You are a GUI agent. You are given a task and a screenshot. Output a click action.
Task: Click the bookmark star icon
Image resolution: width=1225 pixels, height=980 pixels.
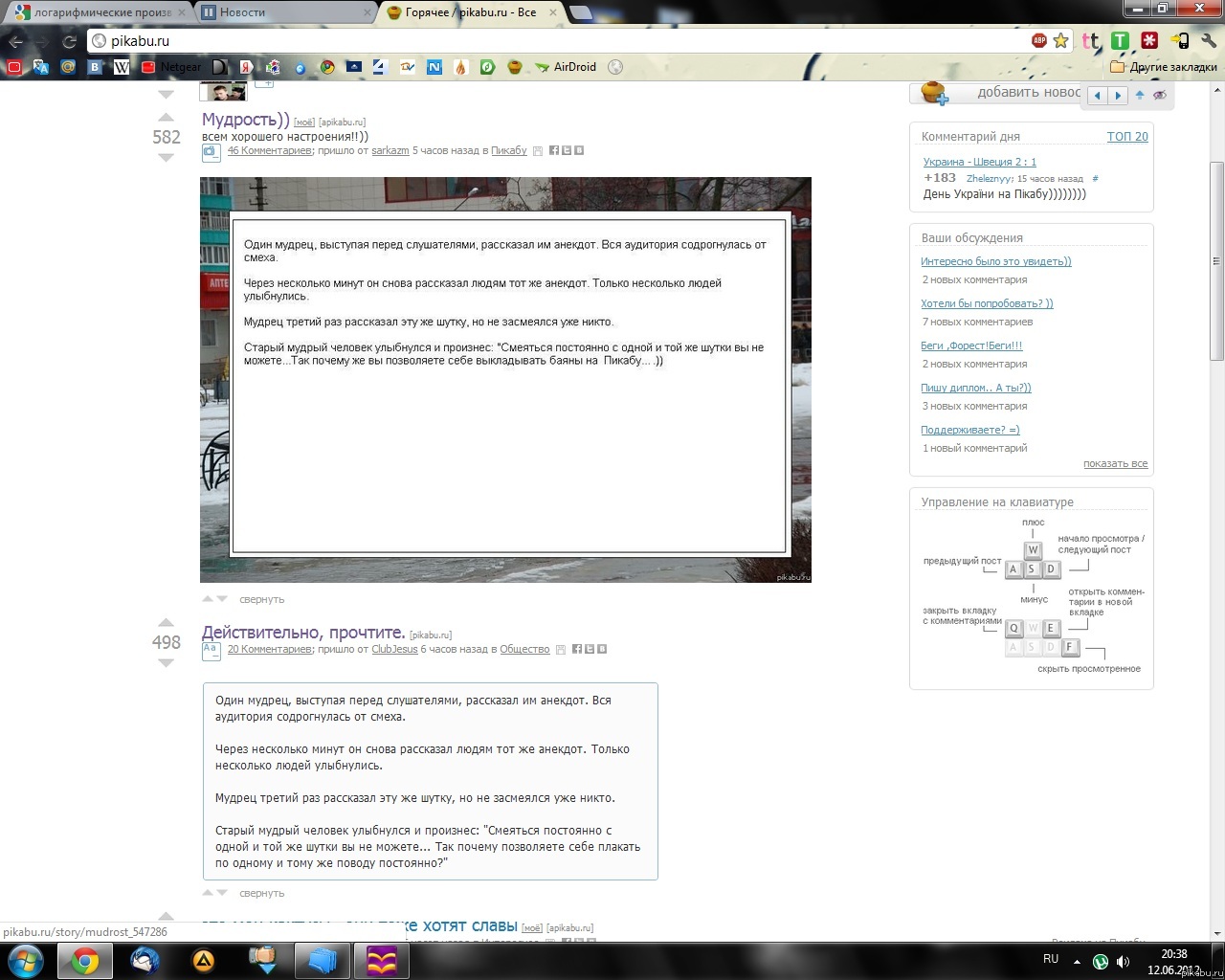(1060, 40)
